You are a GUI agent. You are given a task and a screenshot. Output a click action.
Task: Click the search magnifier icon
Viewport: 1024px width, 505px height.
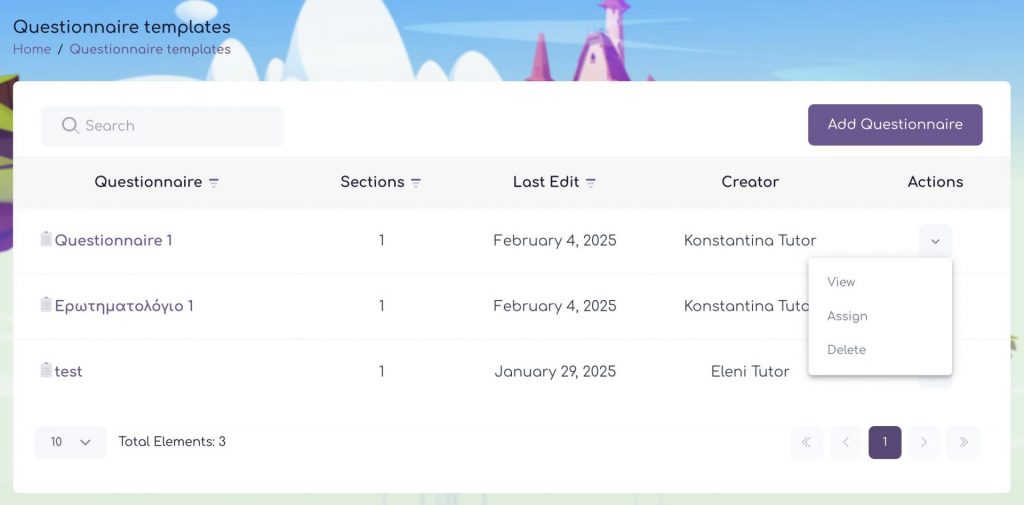point(70,126)
